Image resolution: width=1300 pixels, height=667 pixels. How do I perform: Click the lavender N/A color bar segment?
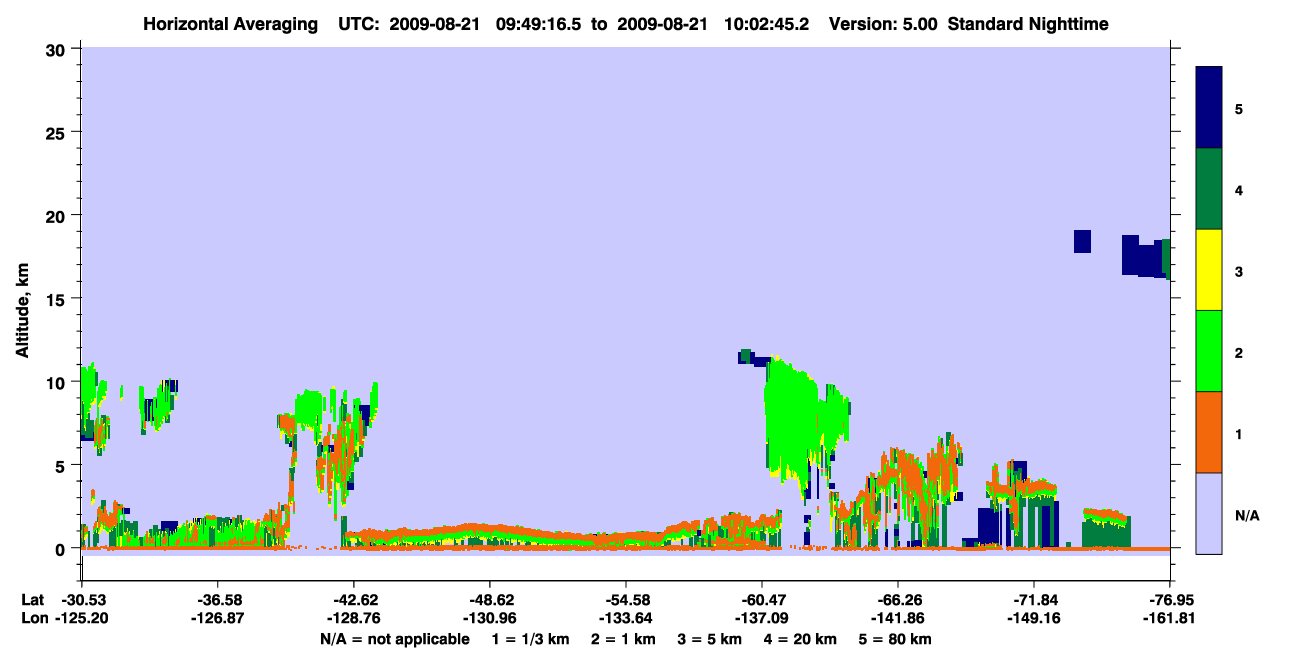(1209, 513)
